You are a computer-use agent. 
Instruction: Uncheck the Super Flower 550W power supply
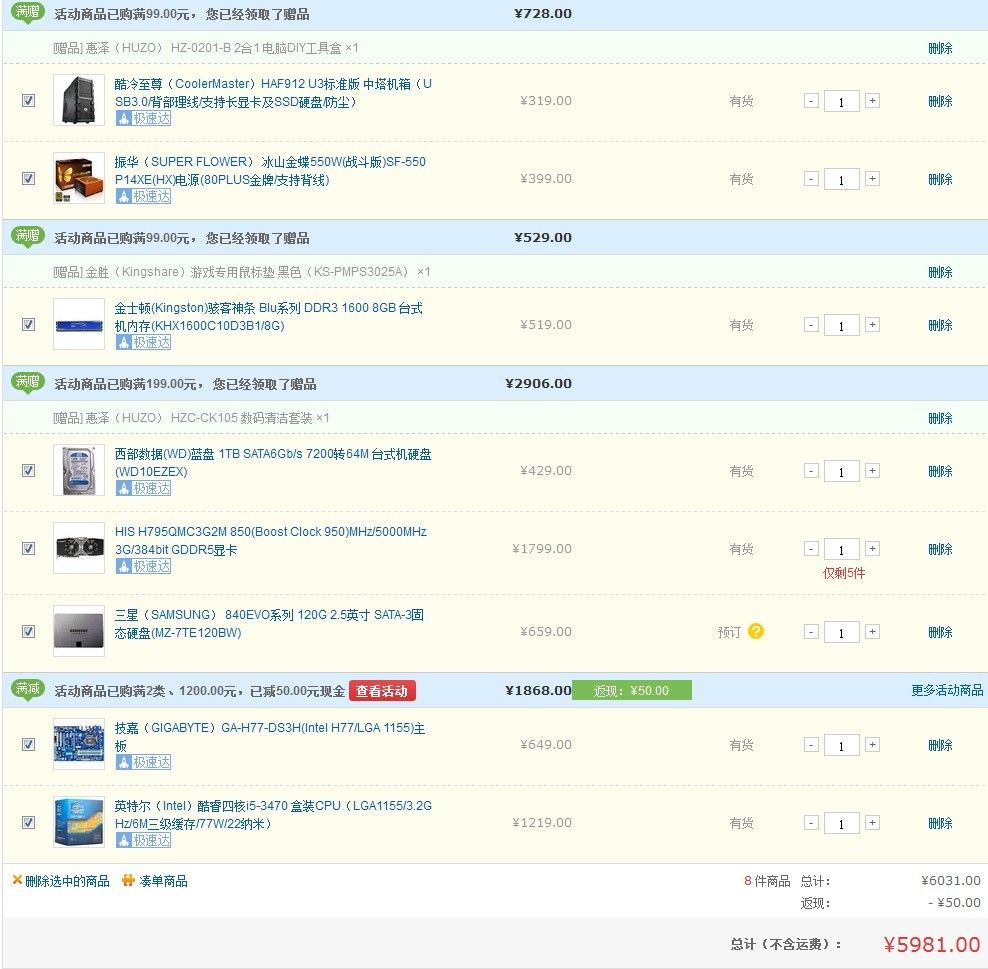28,179
